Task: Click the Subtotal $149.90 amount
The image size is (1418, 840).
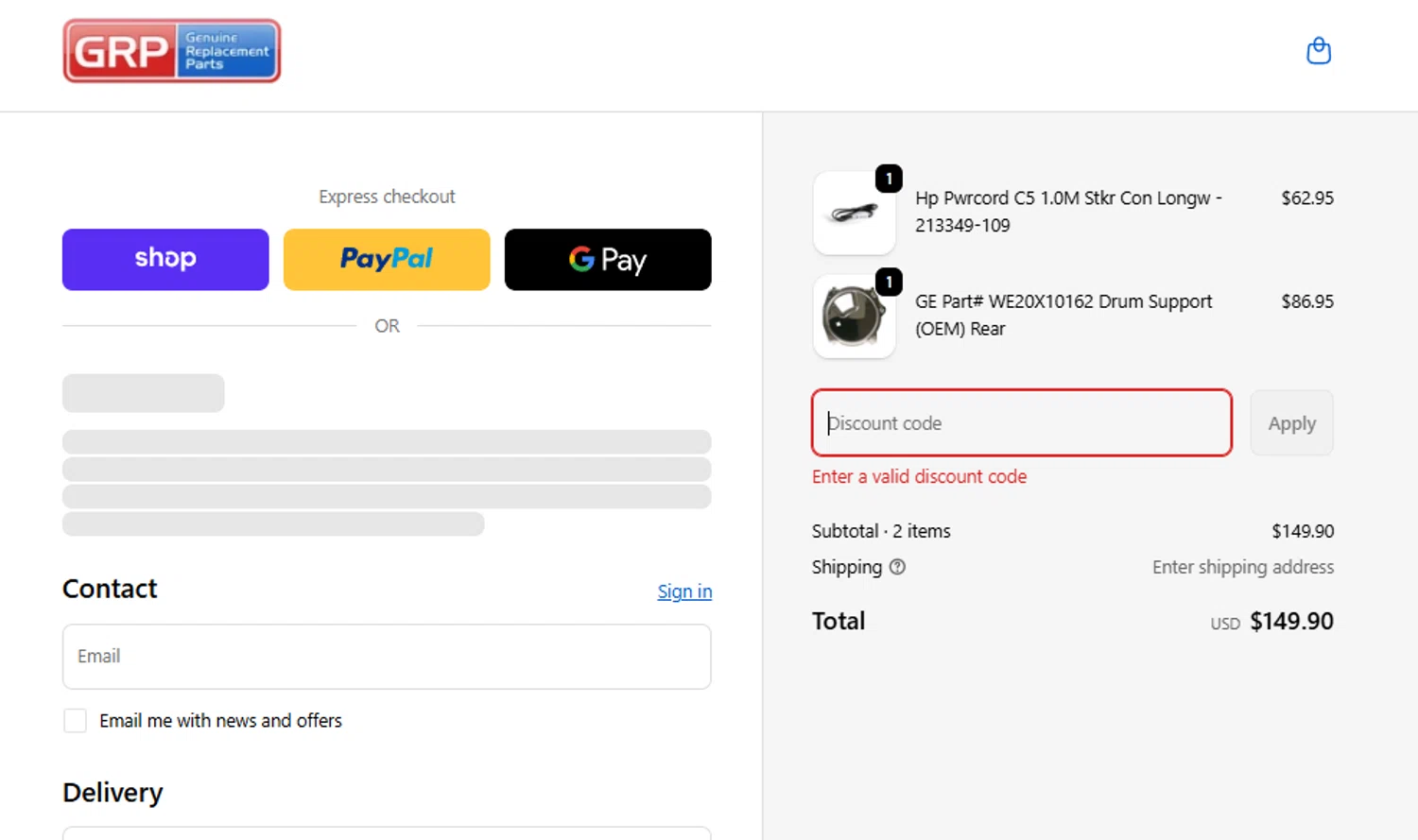Action: (1303, 531)
